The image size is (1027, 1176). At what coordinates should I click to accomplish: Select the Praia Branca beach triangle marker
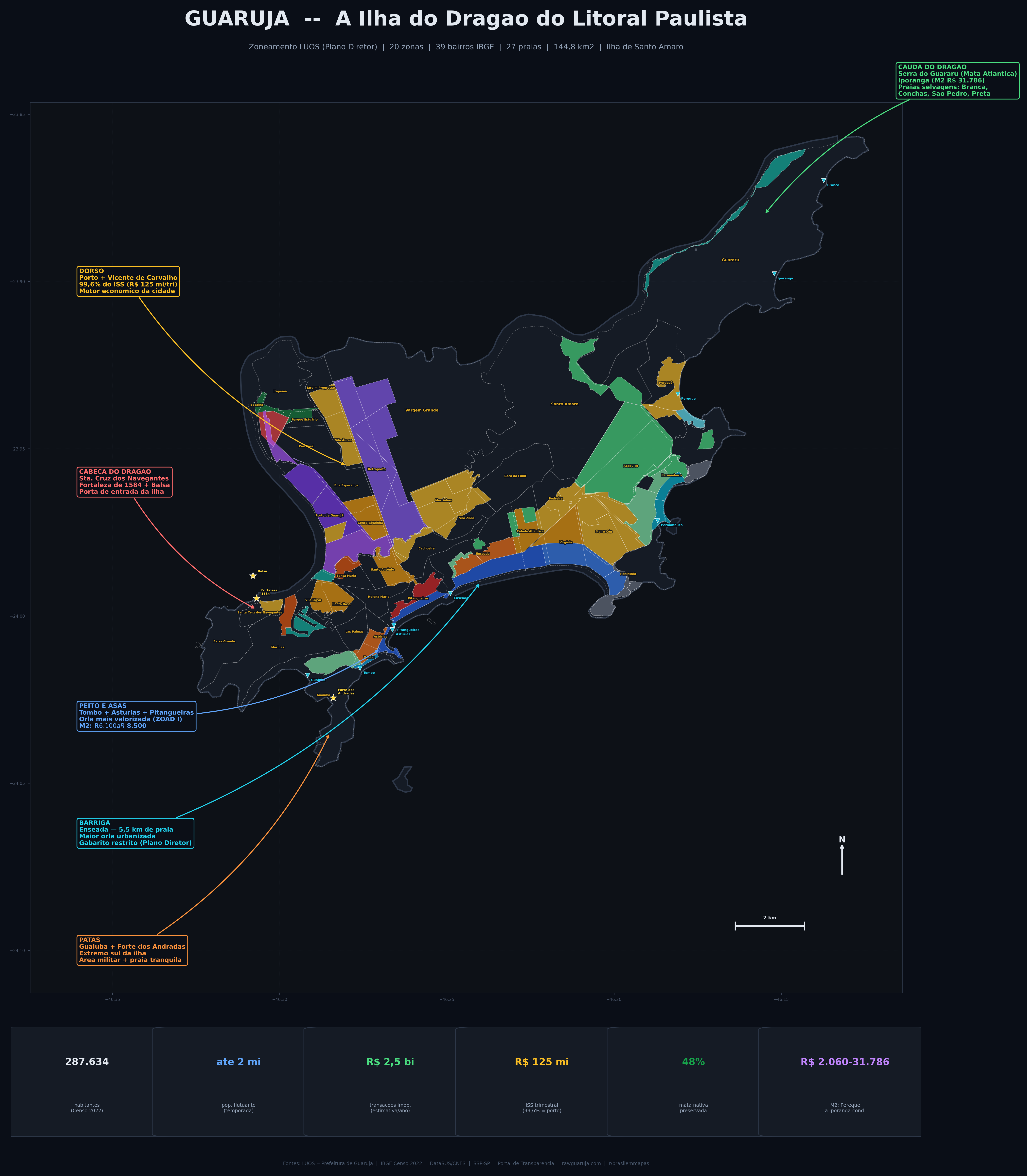[x=824, y=181]
